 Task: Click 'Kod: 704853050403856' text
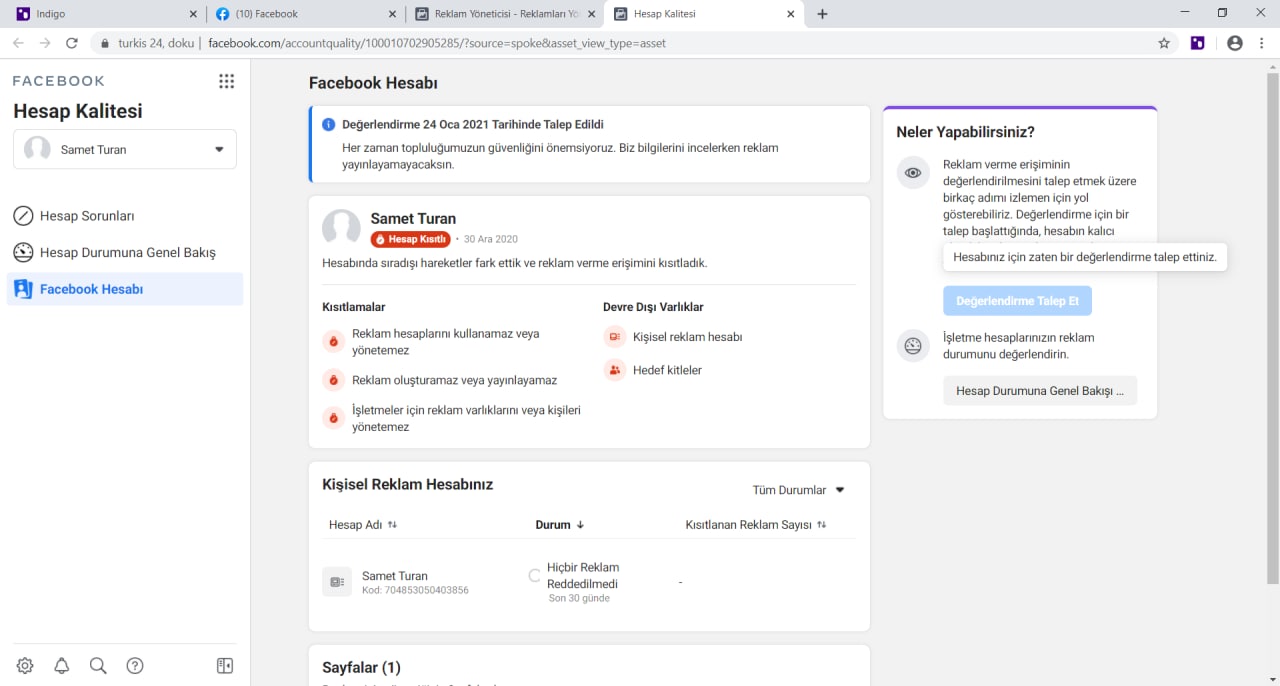pos(415,590)
